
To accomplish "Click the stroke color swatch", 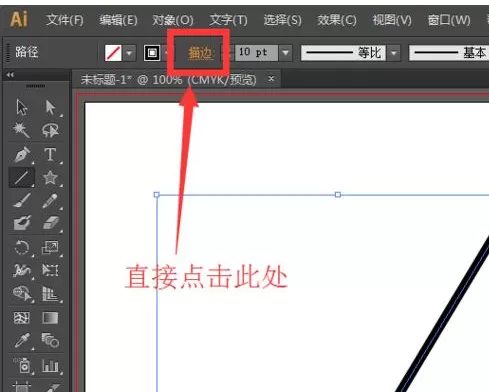I will click(x=152, y=53).
